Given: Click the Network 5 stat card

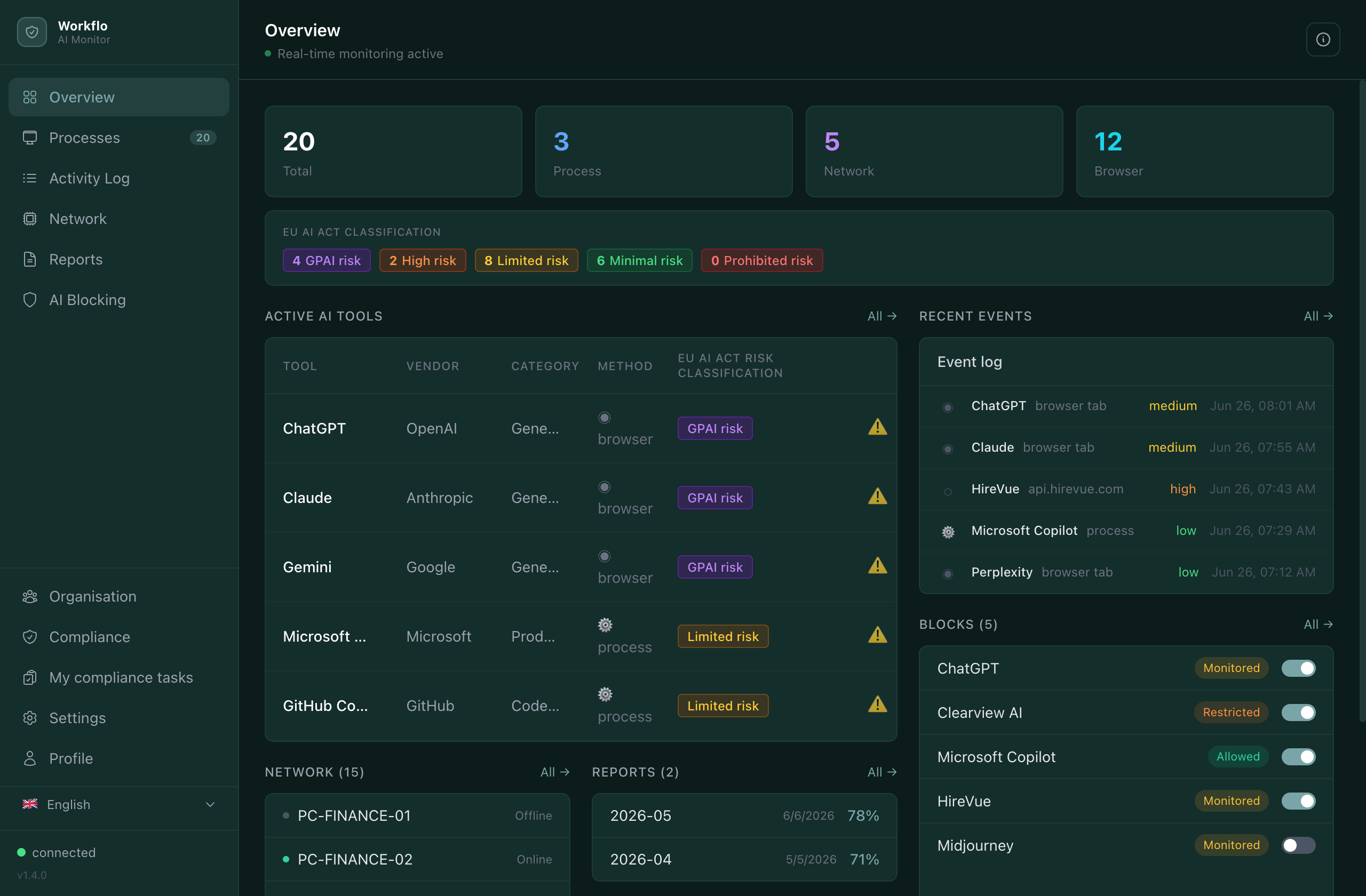Looking at the screenshot, I should click(x=934, y=151).
